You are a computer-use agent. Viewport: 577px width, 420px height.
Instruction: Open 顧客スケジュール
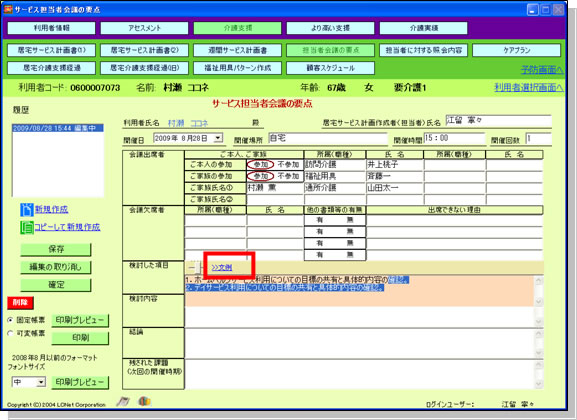330,68
